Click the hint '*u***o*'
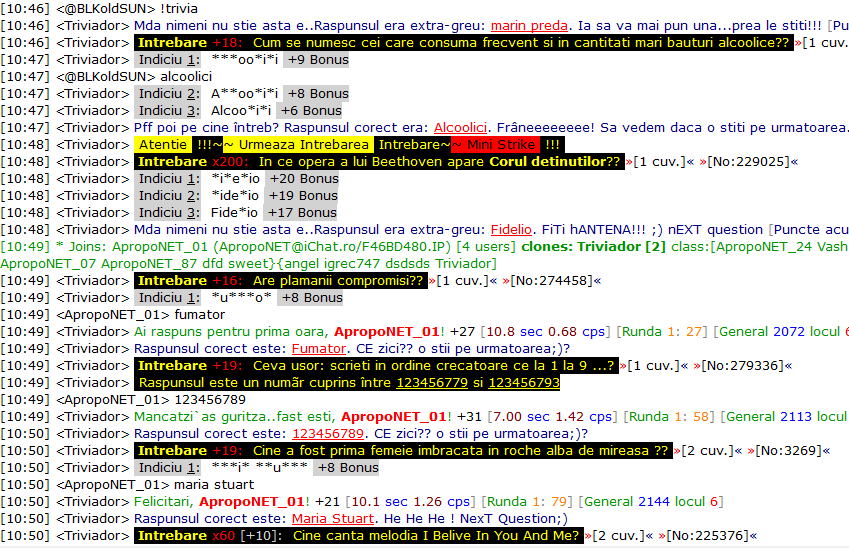The height and width of the screenshot is (548, 849). (241, 298)
